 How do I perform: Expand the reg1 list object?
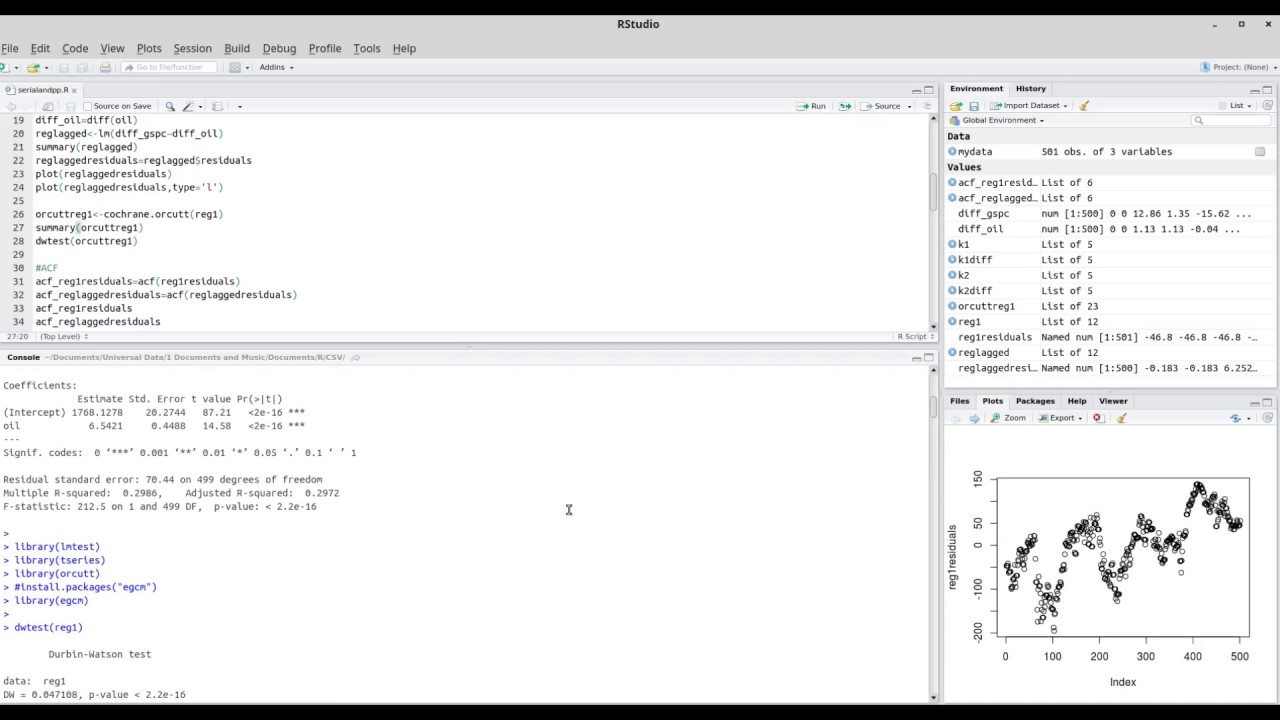pyautogui.click(x=952, y=322)
